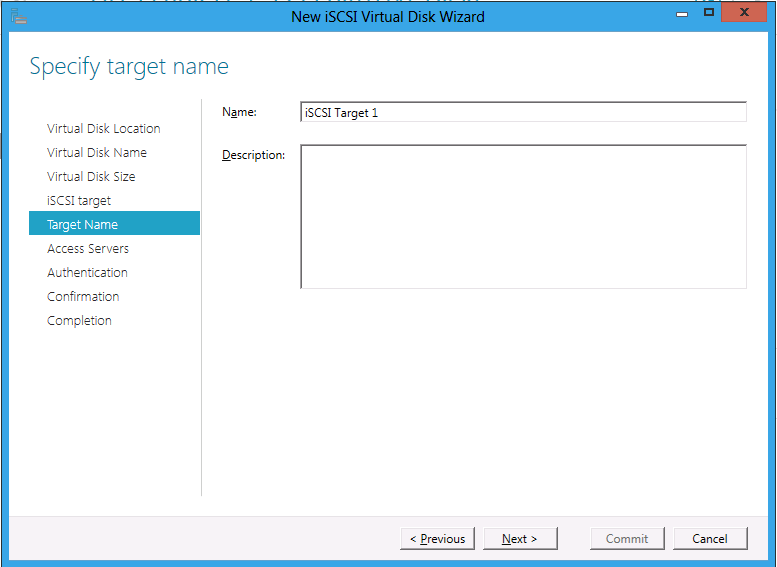This screenshot has height=567, width=777.
Task: Cancel the wizard
Action: click(710, 539)
